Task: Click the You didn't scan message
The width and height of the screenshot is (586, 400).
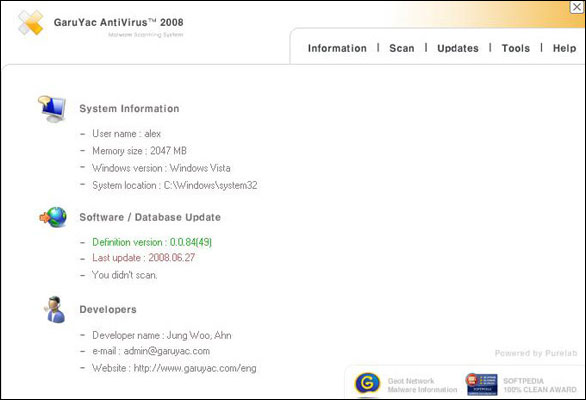Action: 124,275
